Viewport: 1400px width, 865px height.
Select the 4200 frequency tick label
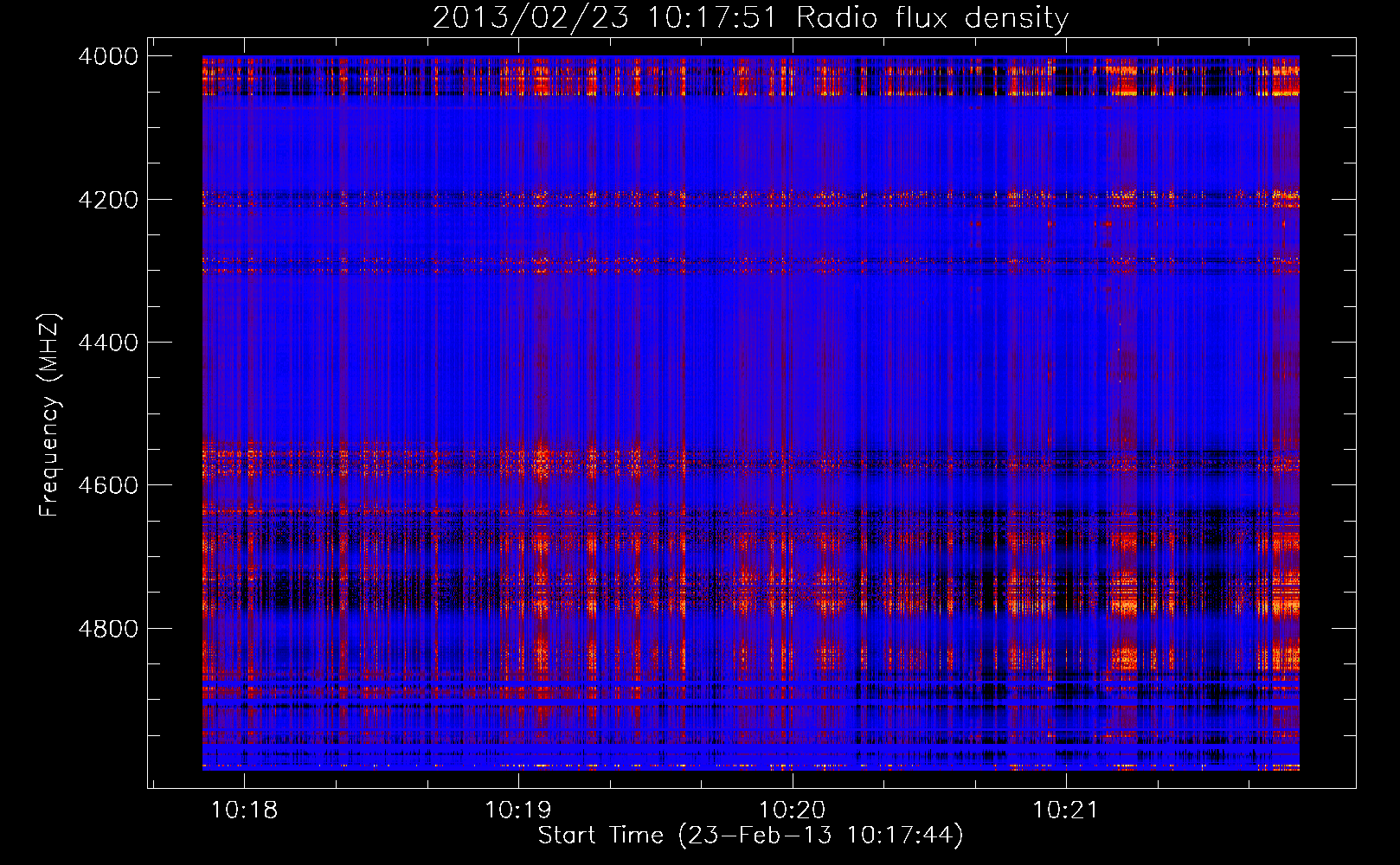click(108, 200)
